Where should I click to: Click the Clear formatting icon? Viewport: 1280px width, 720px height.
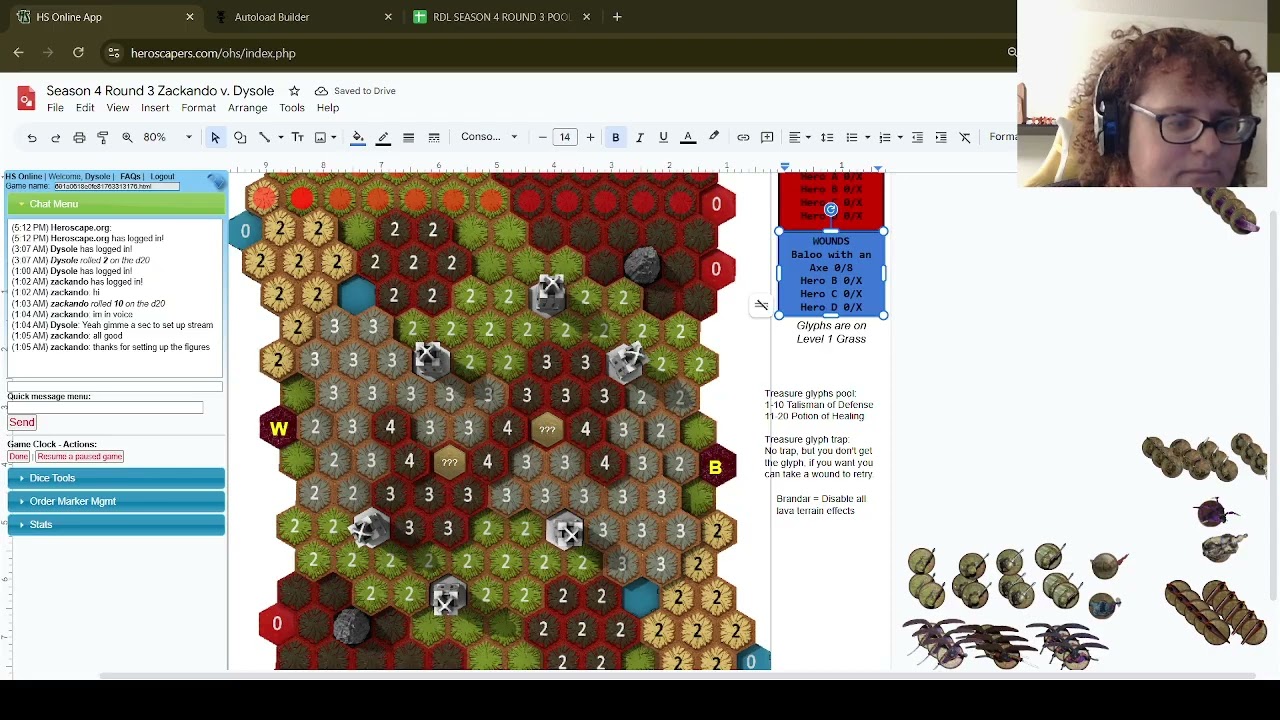965,137
